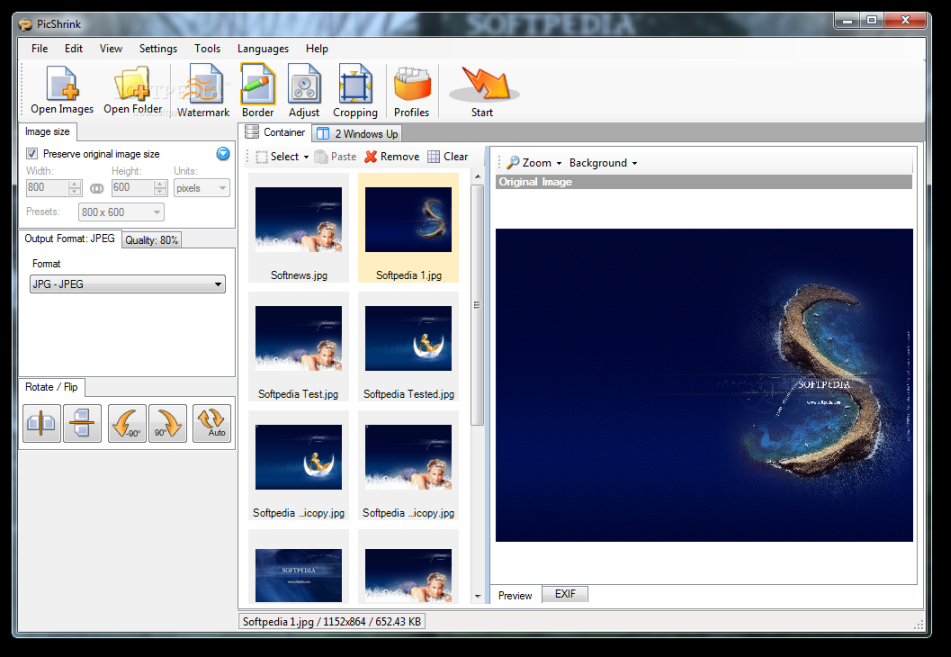The image size is (951, 657).
Task: Open Profiles from the toolbar
Action: [x=412, y=90]
